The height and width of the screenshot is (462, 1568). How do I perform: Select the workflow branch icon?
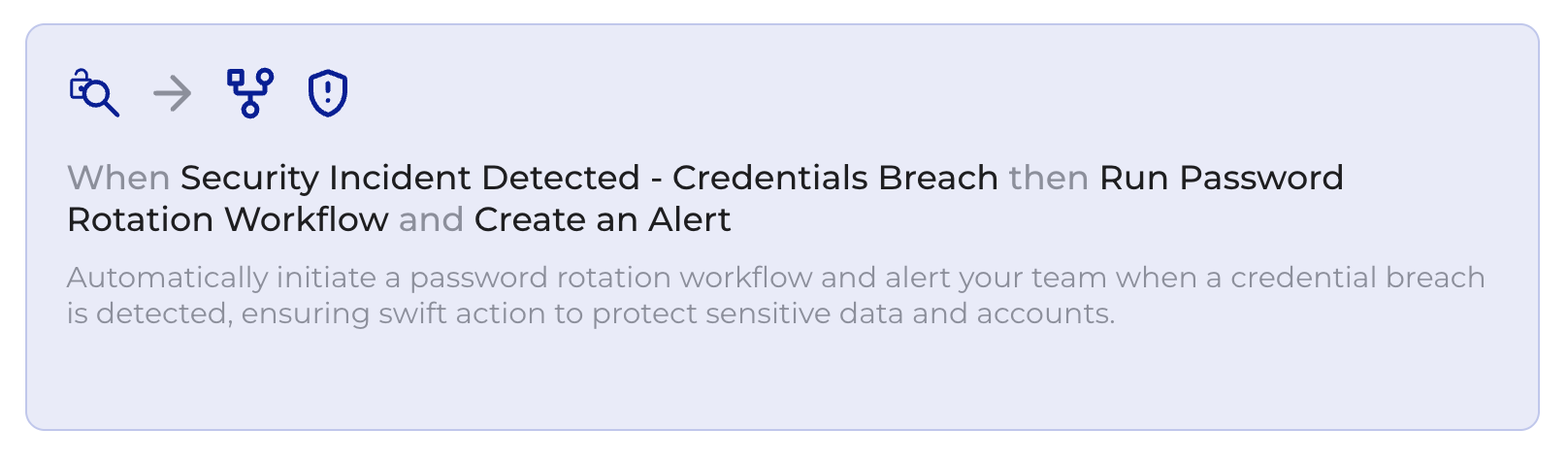tap(250, 93)
